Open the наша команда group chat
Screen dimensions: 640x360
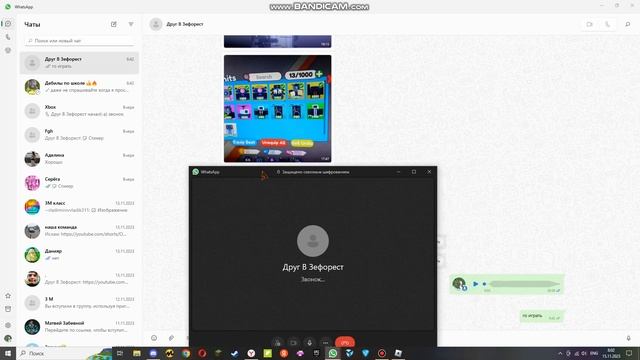(x=80, y=231)
